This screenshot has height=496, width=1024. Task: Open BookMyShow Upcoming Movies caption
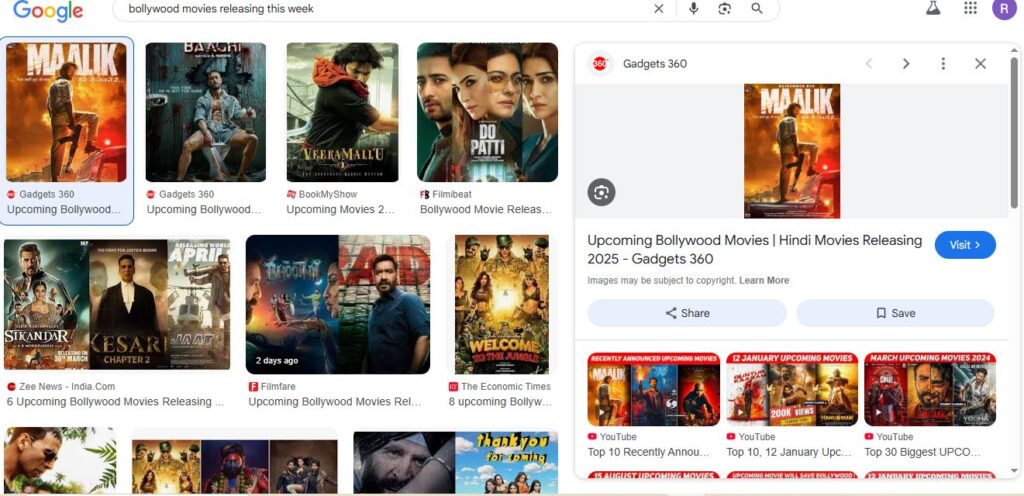(x=341, y=209)
